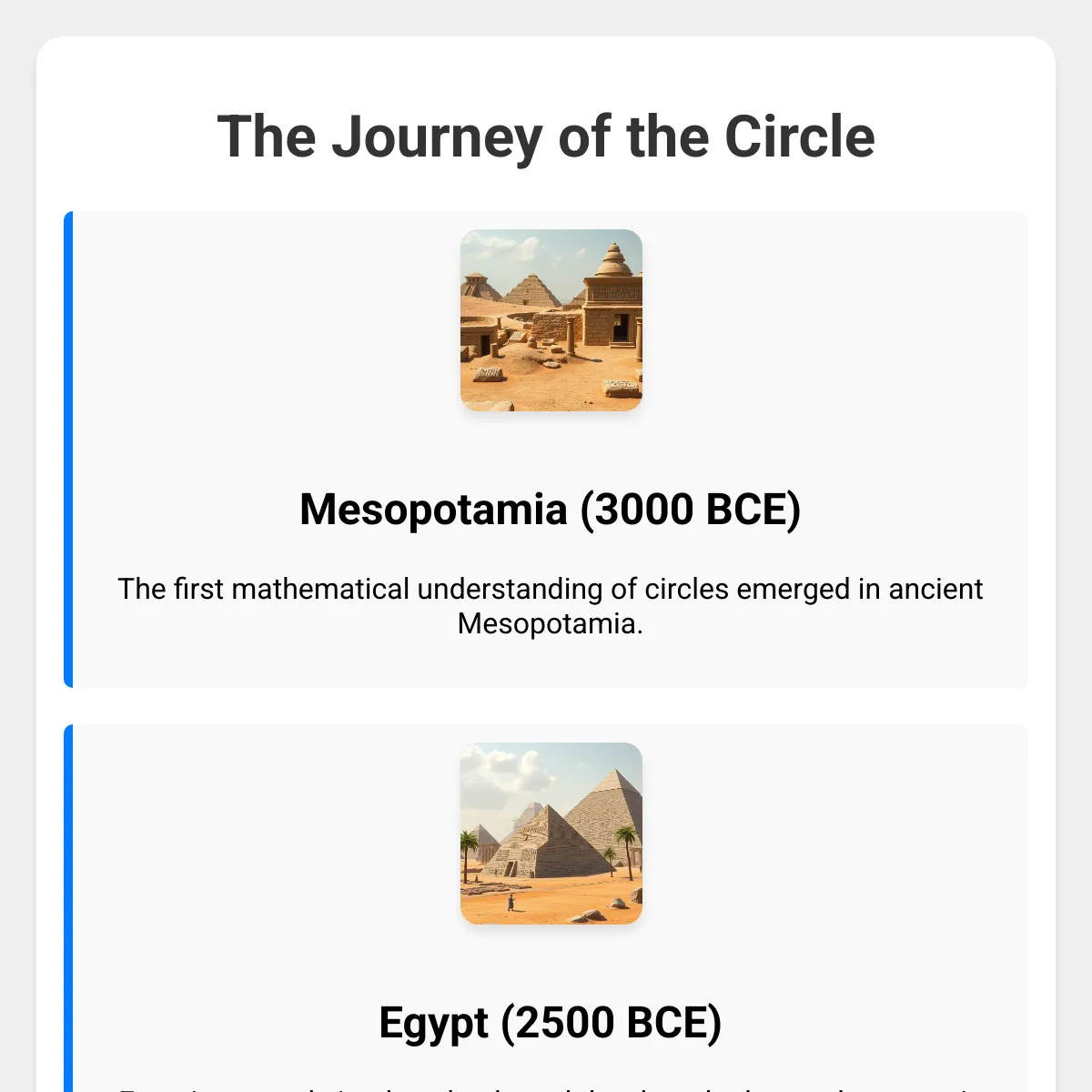The image size is (1092, 1092).
Task: Click "The Journey of the Circle" title
Action: [x=546, y=136]
